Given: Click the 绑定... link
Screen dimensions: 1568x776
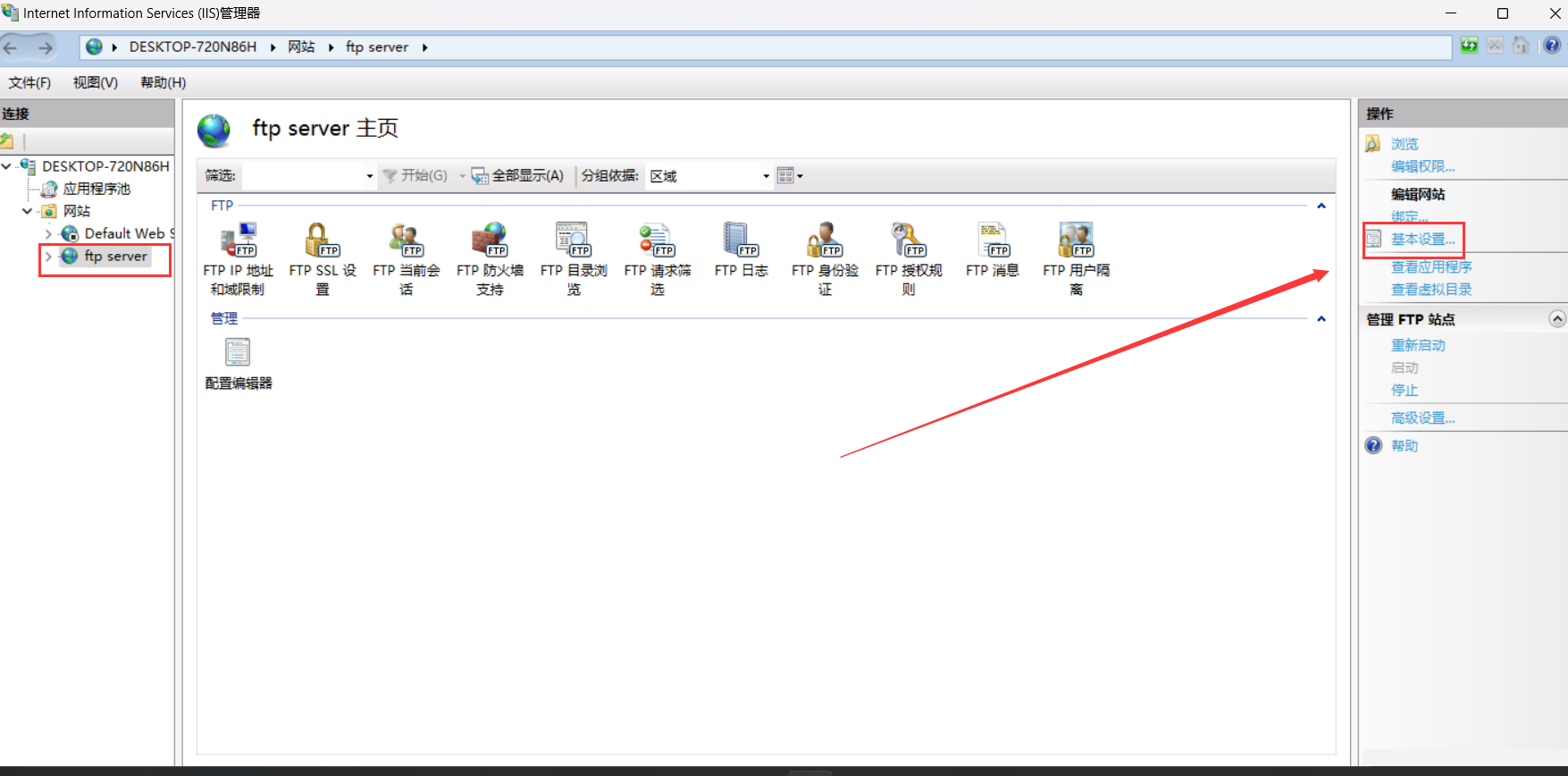Looking at the screenshot, I should tap(1410, 216).
